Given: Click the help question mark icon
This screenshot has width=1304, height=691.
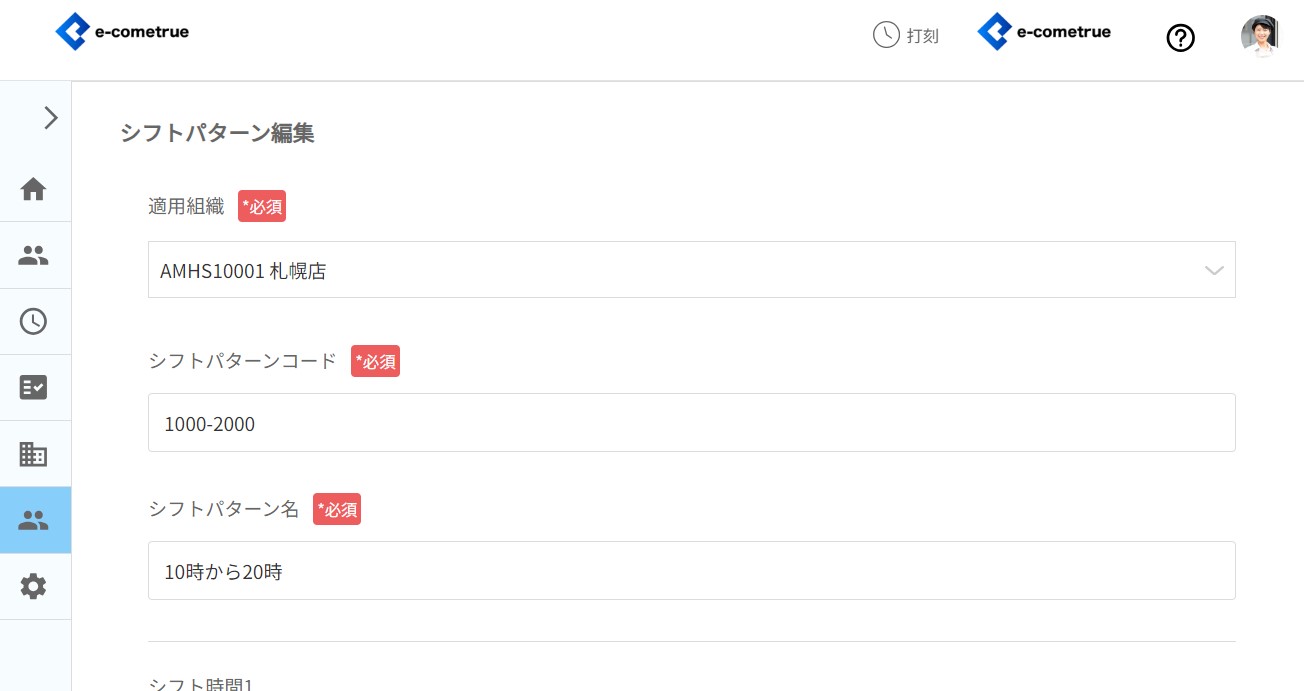Looking at the screenshot, I should 1181,38.
